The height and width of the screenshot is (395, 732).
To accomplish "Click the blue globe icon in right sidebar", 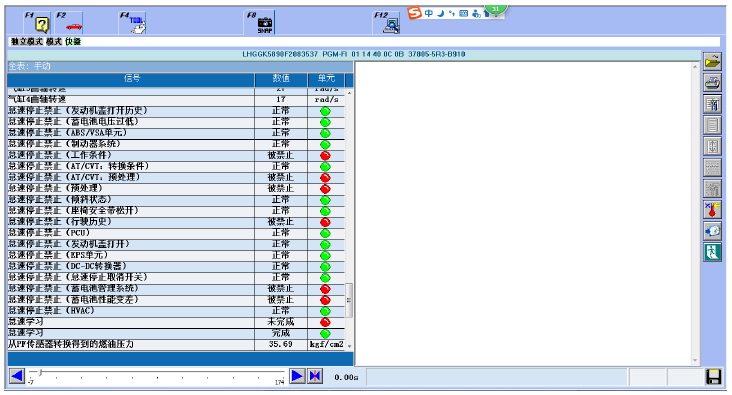I will (x=712, y=231).
